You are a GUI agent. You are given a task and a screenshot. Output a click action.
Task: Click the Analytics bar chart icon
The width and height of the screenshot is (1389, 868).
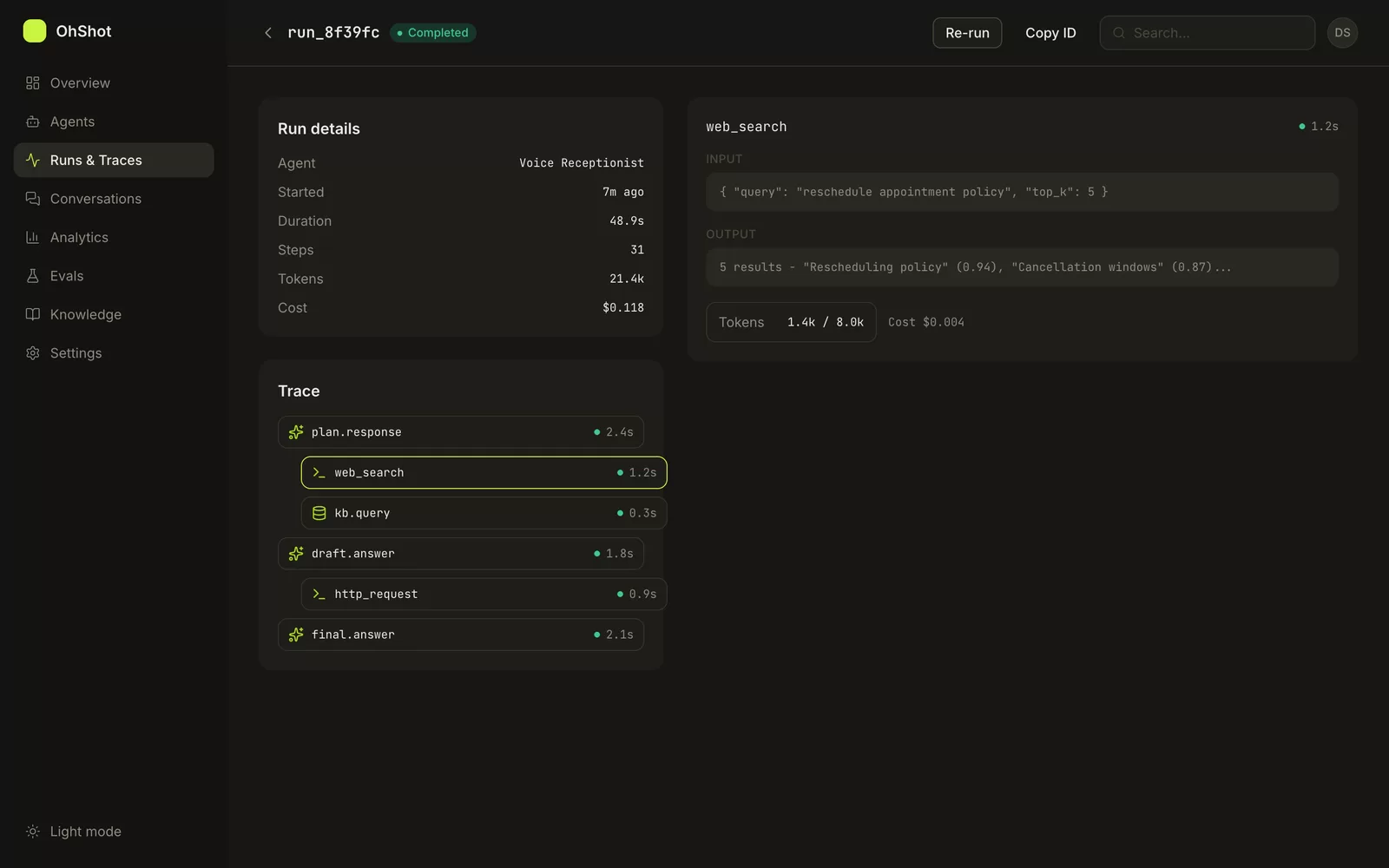pos(33,237)
